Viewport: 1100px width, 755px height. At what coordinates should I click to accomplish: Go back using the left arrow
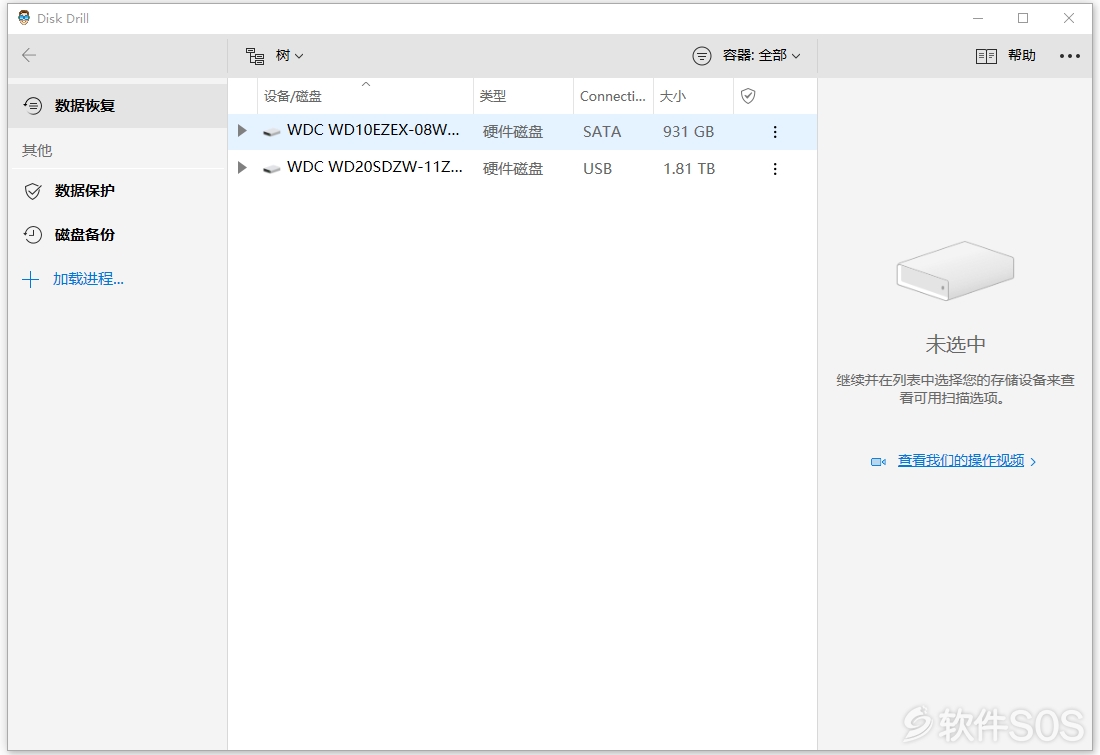point(29,55)
